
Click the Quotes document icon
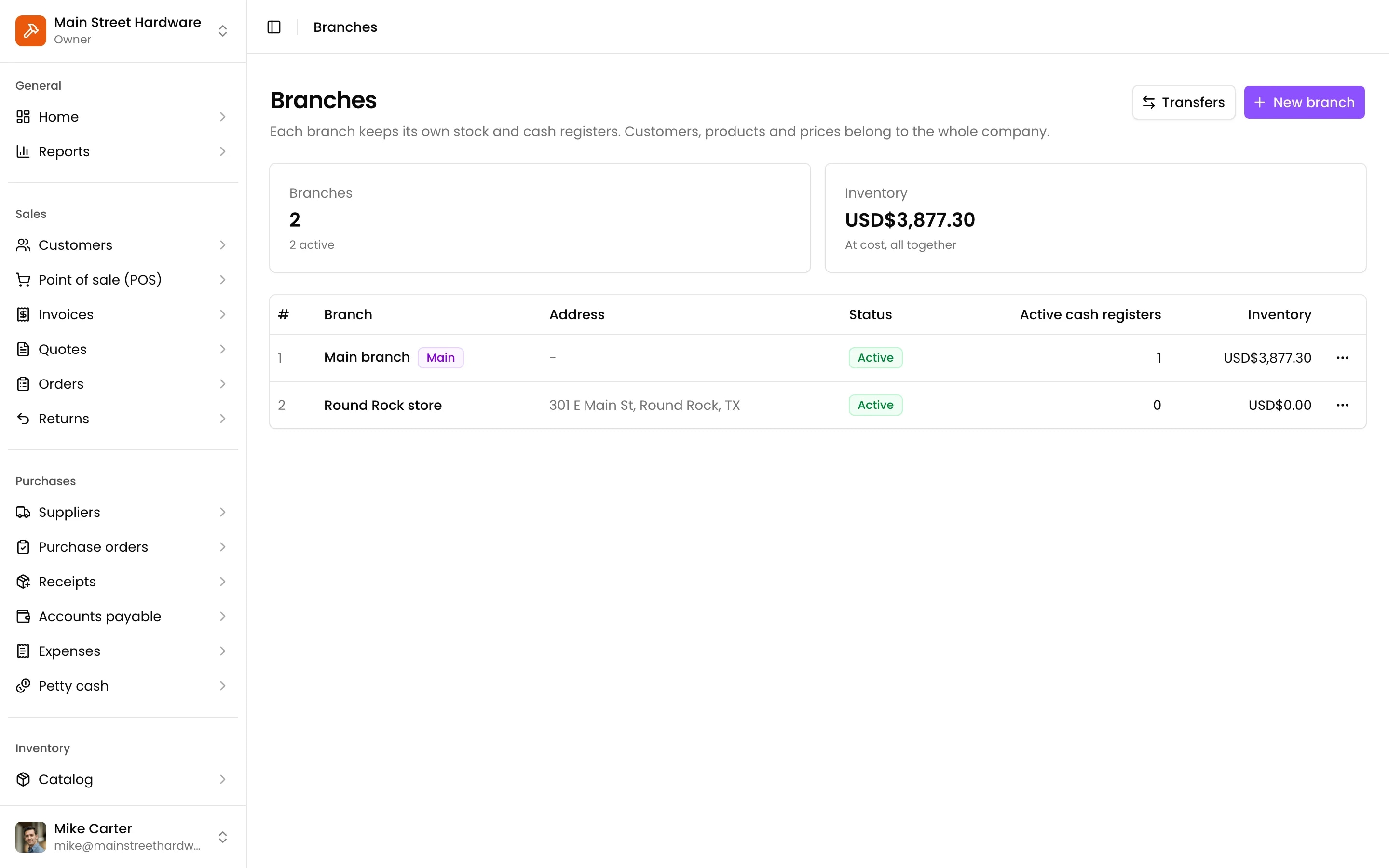(23, 349)
